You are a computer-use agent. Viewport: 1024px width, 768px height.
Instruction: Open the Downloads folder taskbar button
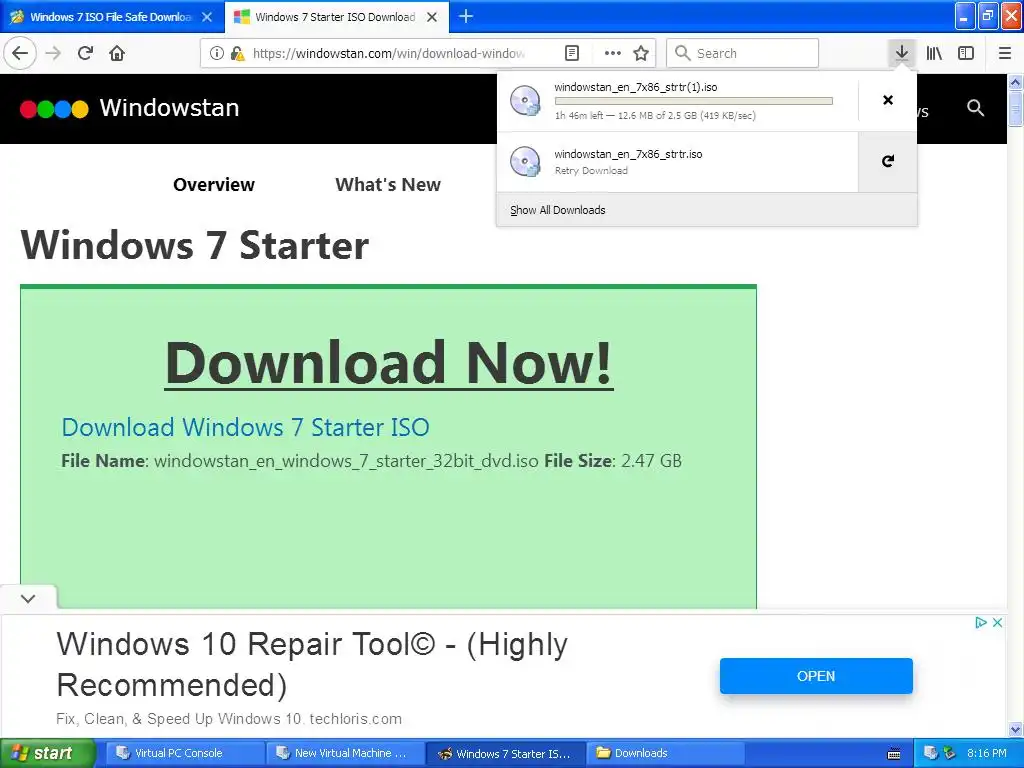(x=665, y=753)
